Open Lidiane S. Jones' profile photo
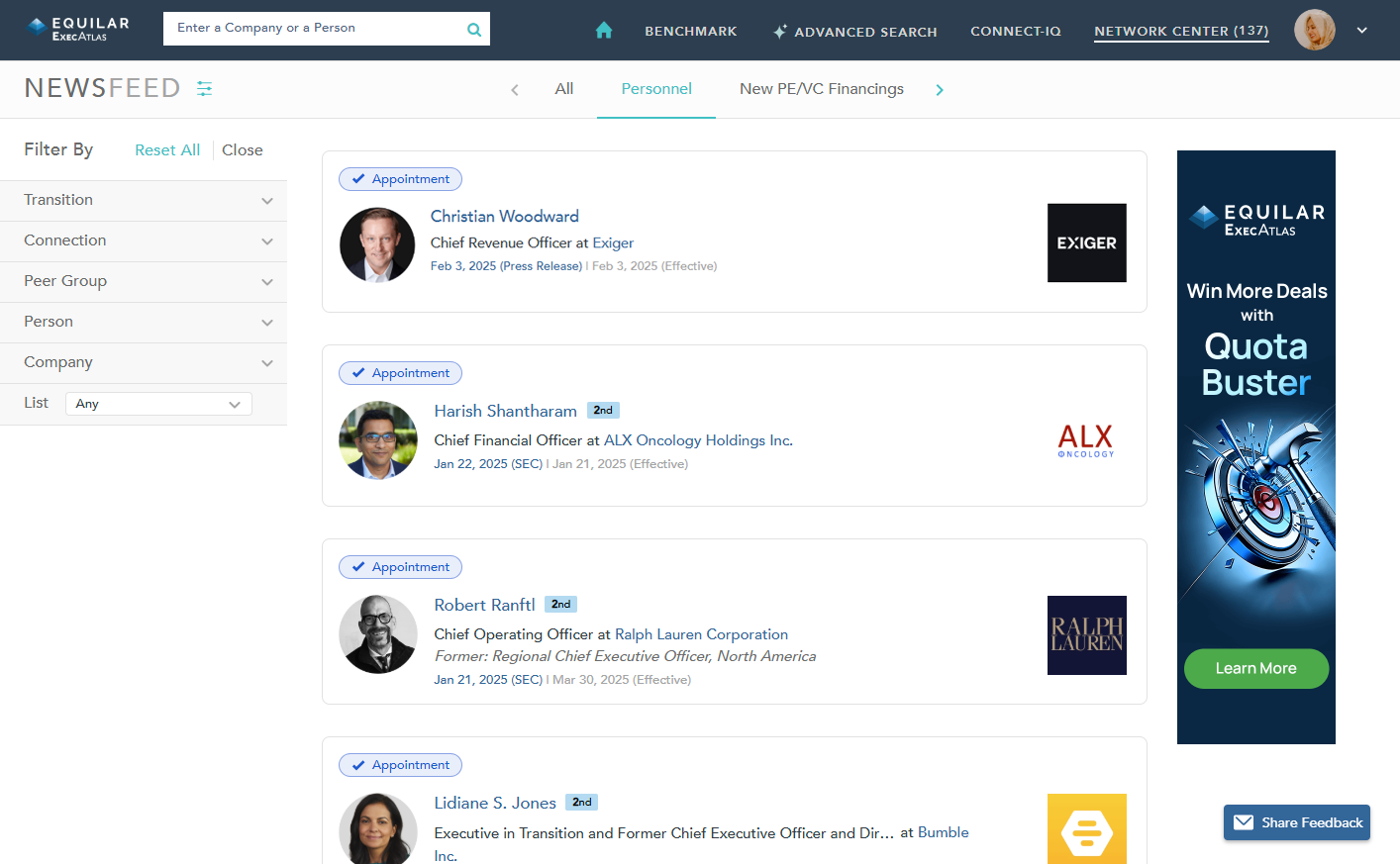The height and width of the screenshot is (864, 1400). coord(378,828)
